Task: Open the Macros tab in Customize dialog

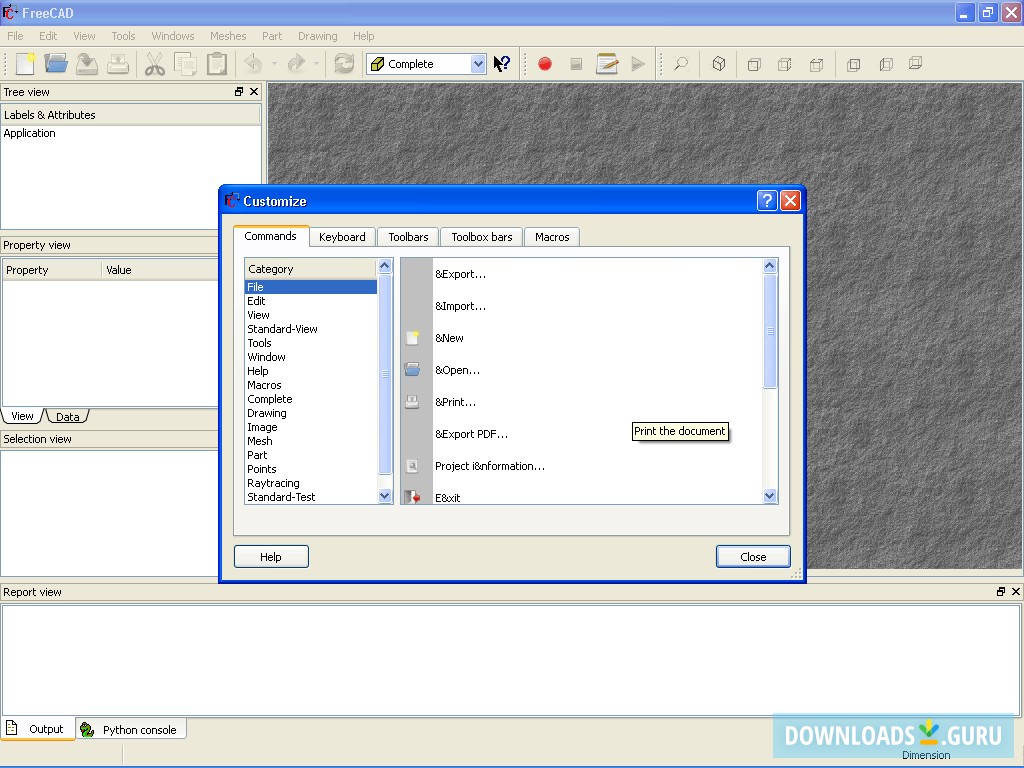Action: pos(552,237)
